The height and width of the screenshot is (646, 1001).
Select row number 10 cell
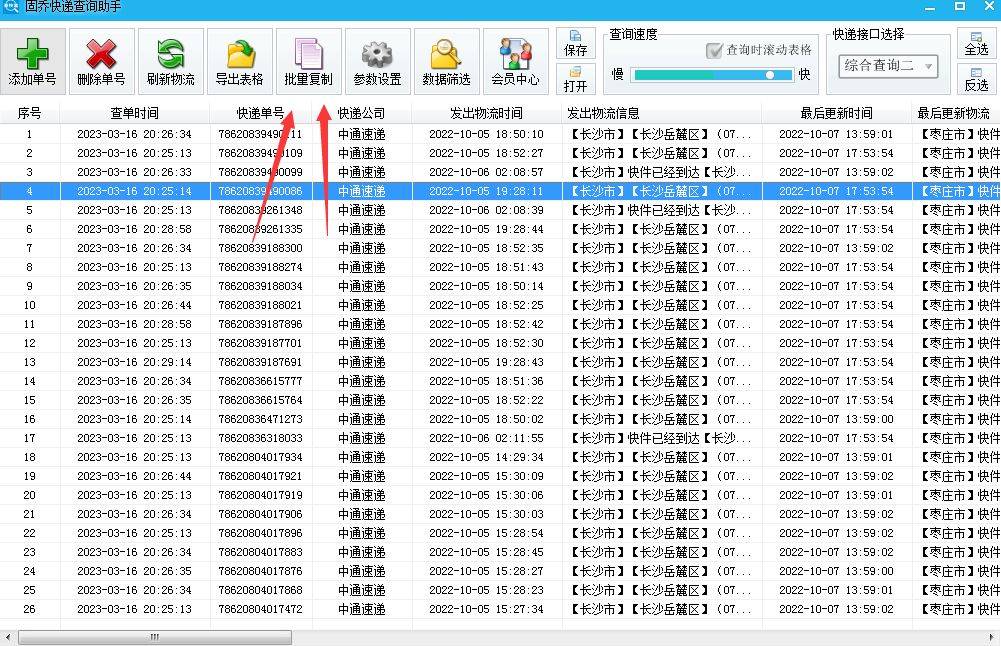point(29,305)
